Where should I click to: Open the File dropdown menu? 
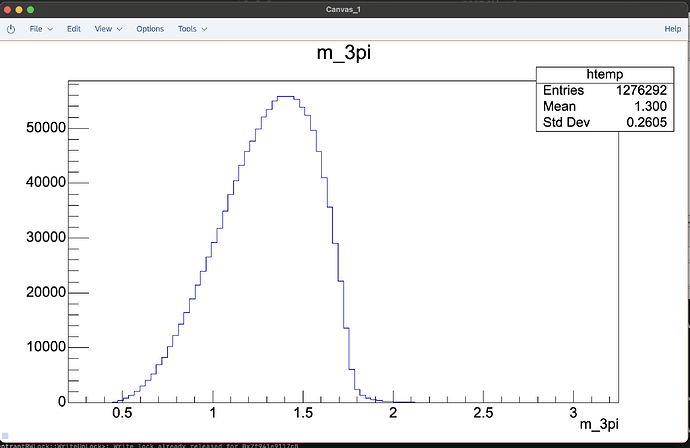[40, 29]
